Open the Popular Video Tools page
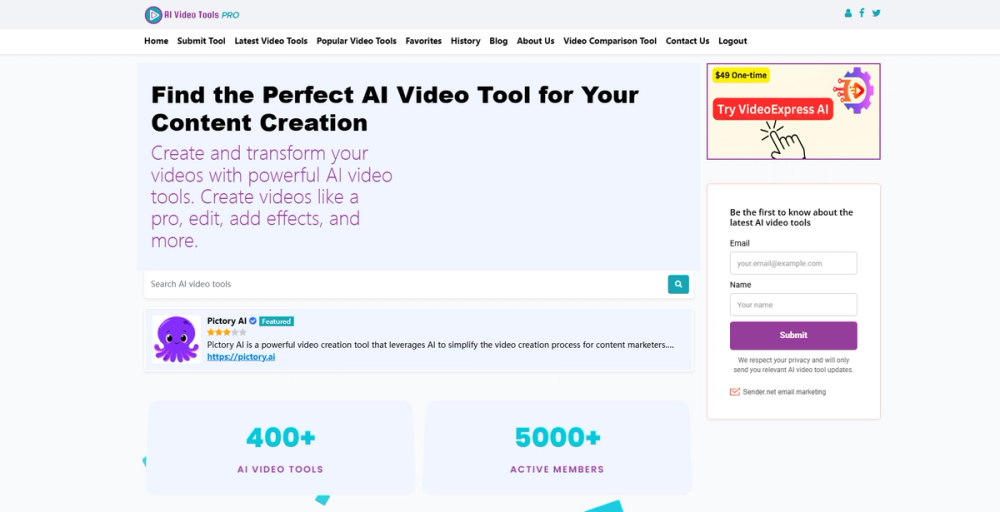 coord(357,41)
